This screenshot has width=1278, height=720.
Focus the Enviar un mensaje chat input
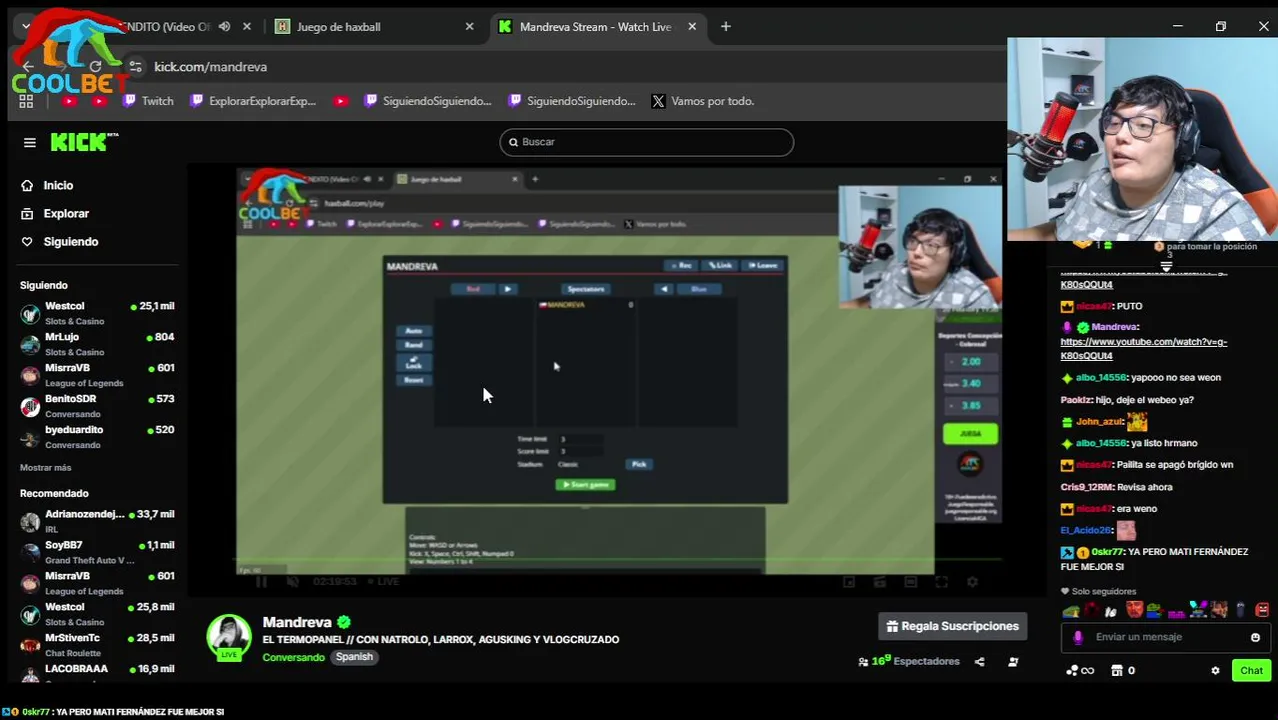tap(1166, 637)
